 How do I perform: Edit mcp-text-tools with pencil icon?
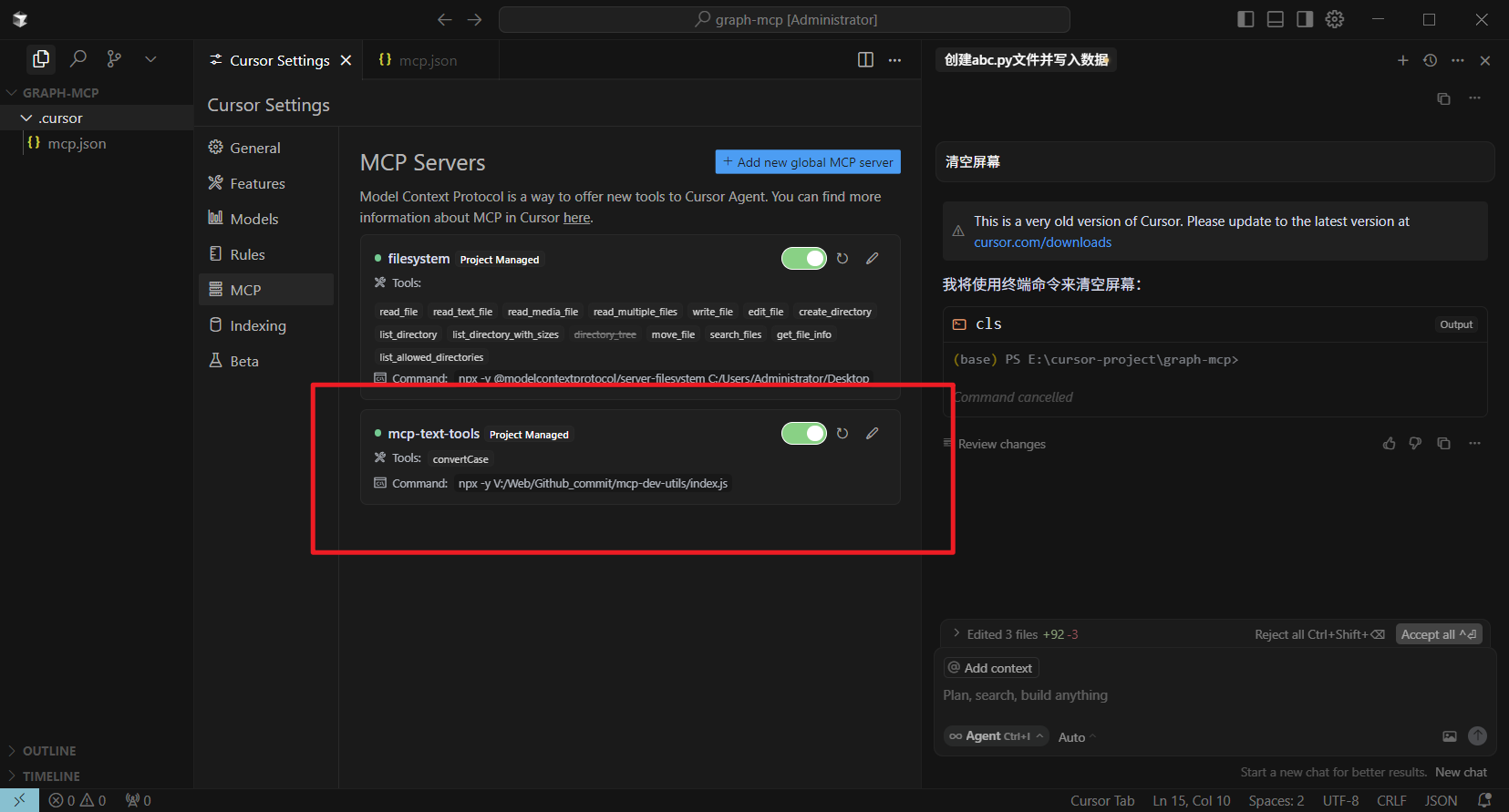[873, 434]
